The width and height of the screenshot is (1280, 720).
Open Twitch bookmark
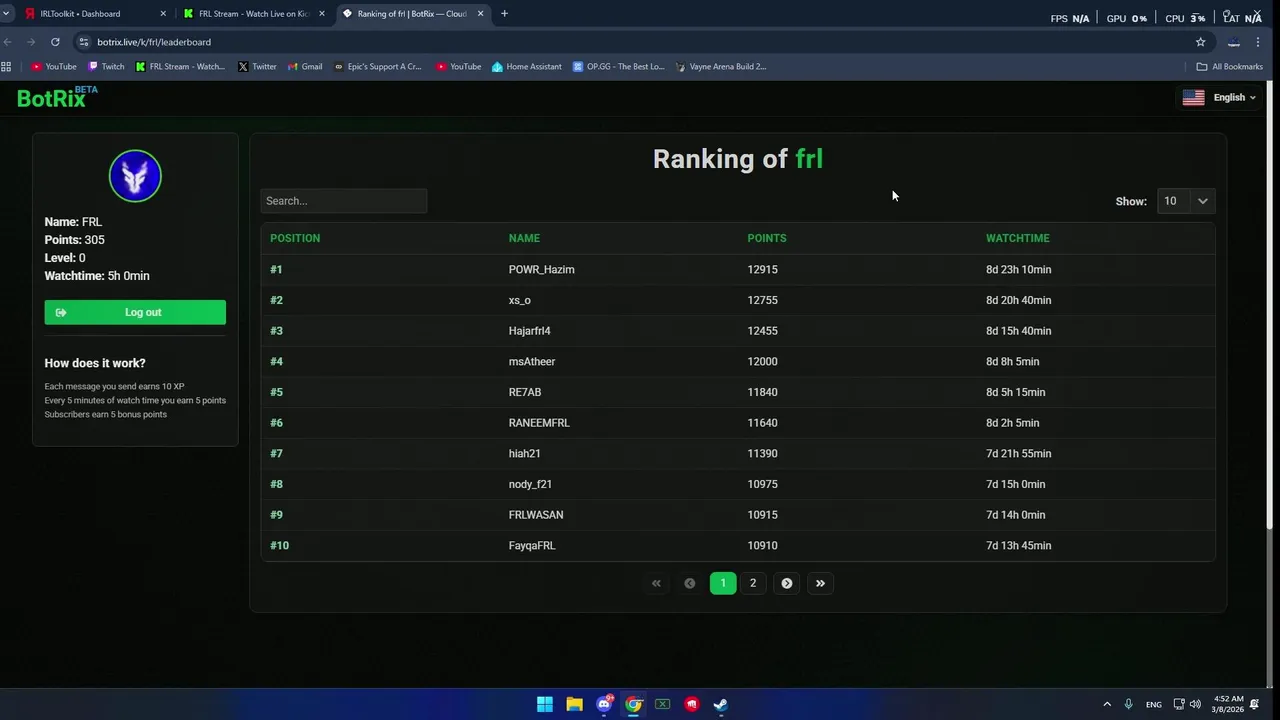(106, 67)
